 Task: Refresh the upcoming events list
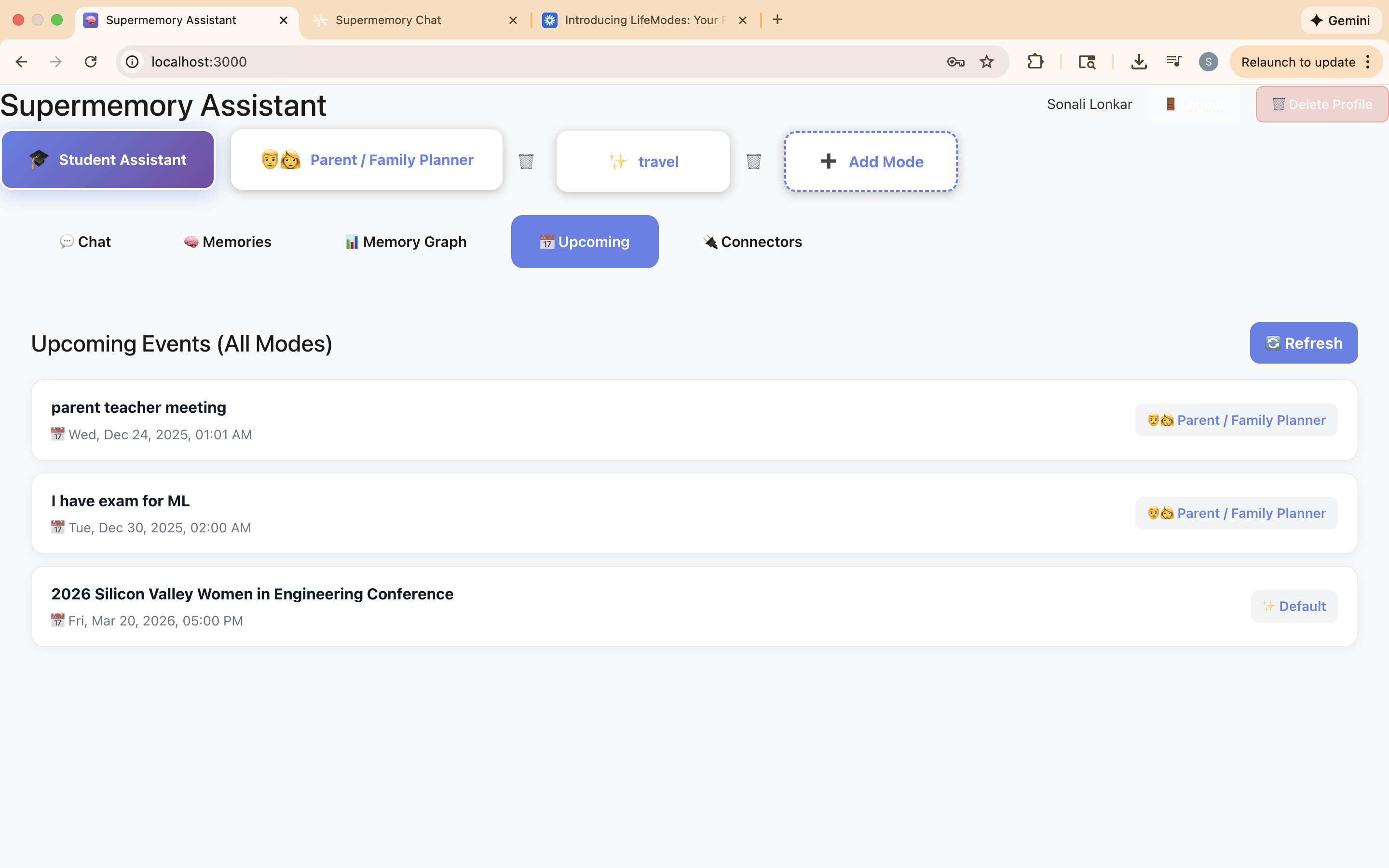pyautogui.click(x=1303, y=343)
